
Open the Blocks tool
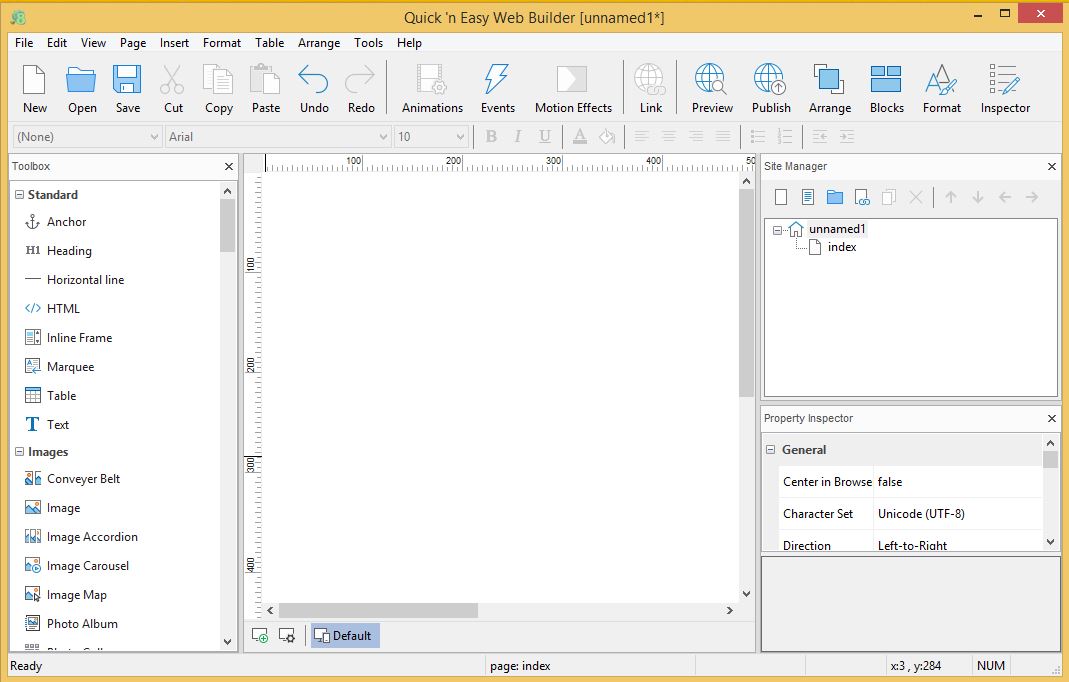[x=886, y=89]
